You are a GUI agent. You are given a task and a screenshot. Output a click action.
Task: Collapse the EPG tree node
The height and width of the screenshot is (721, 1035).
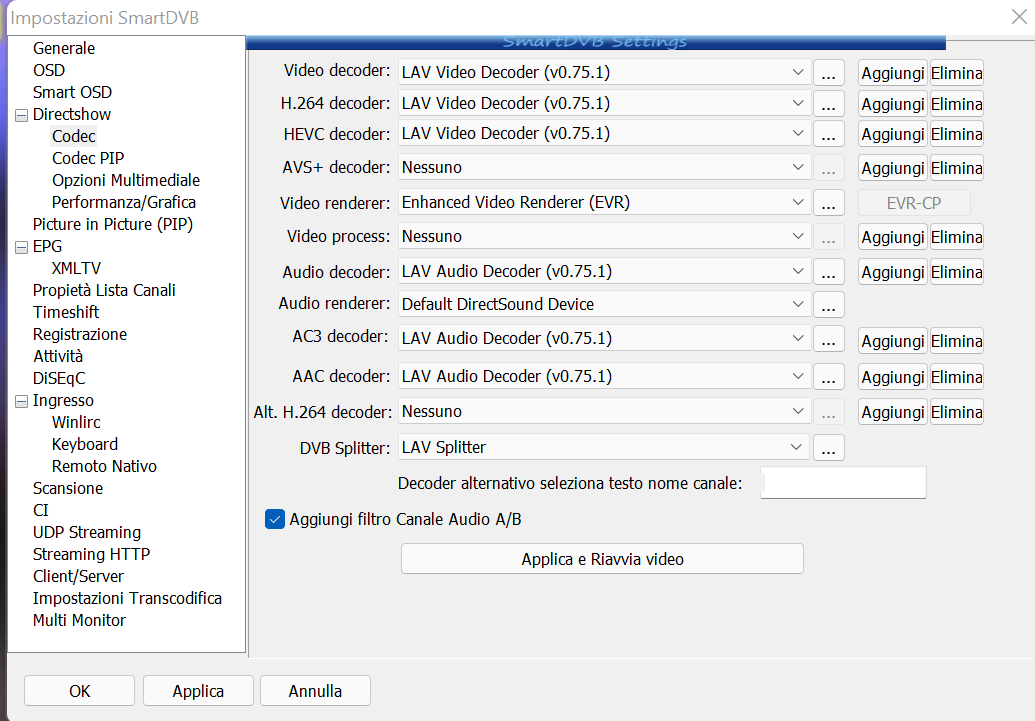pos(22,247)
